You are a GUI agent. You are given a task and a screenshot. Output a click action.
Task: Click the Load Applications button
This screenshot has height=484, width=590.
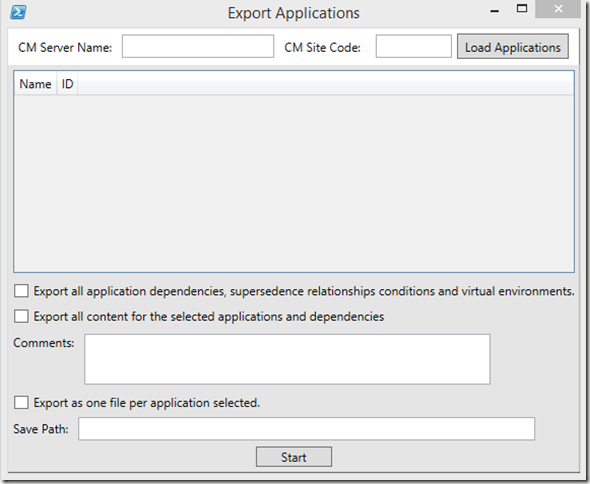(x=512, y=46)
